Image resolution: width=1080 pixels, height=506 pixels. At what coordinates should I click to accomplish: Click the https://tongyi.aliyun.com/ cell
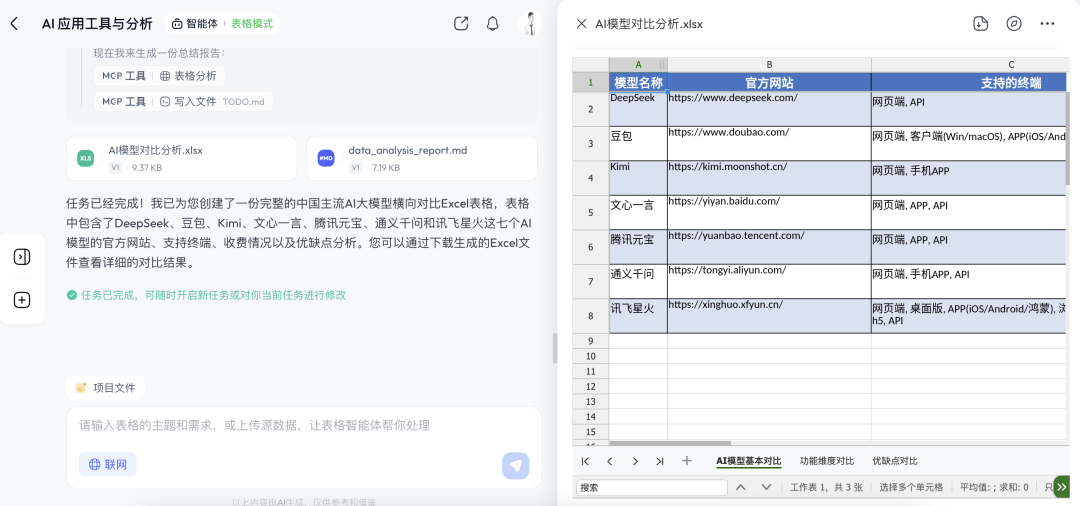click(x=769, y=282)
